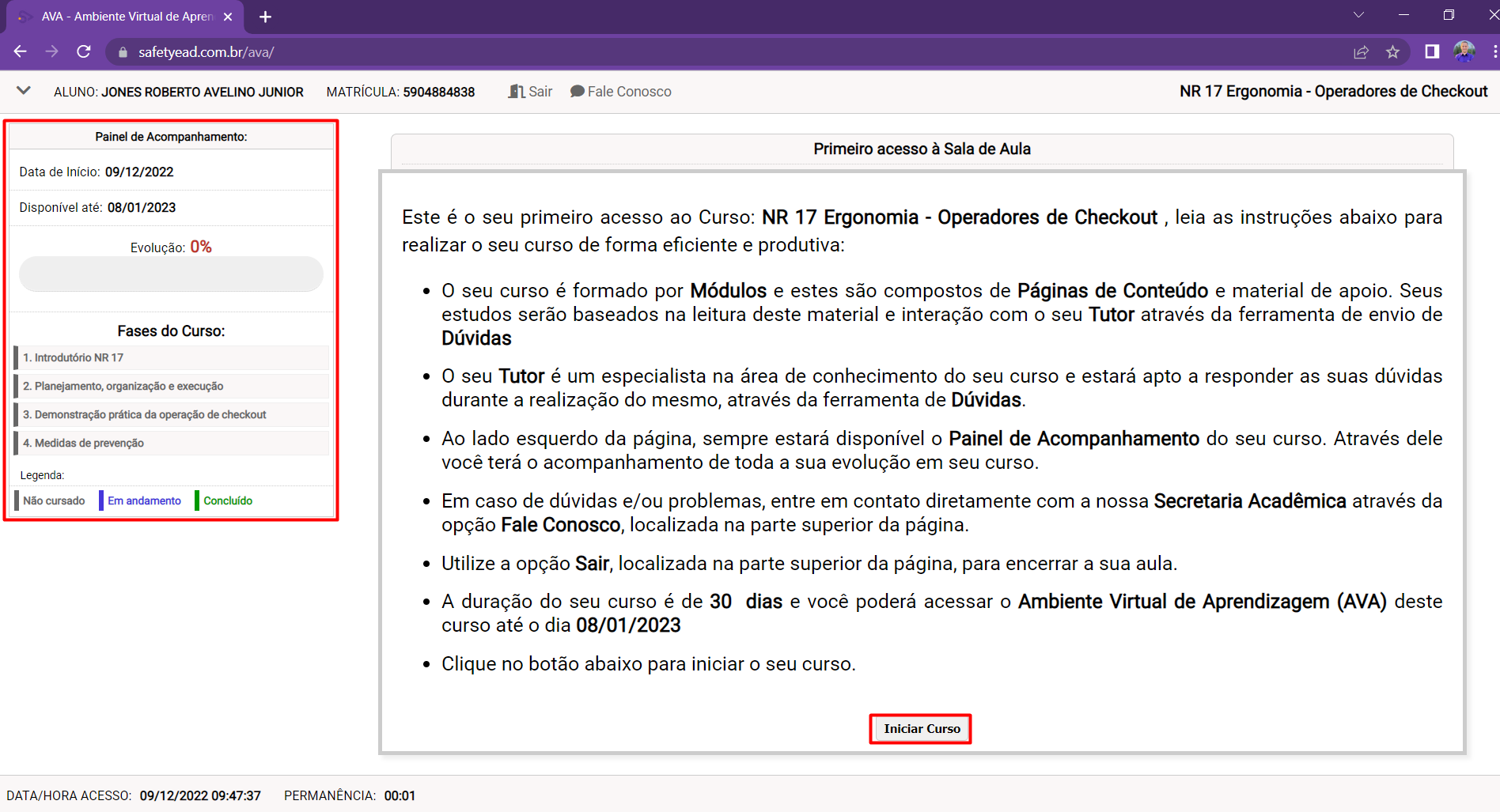Click the Evolução progress bar
This screenshot has width=1500, height=812.
pyautogui.click(x=171, y=274)
